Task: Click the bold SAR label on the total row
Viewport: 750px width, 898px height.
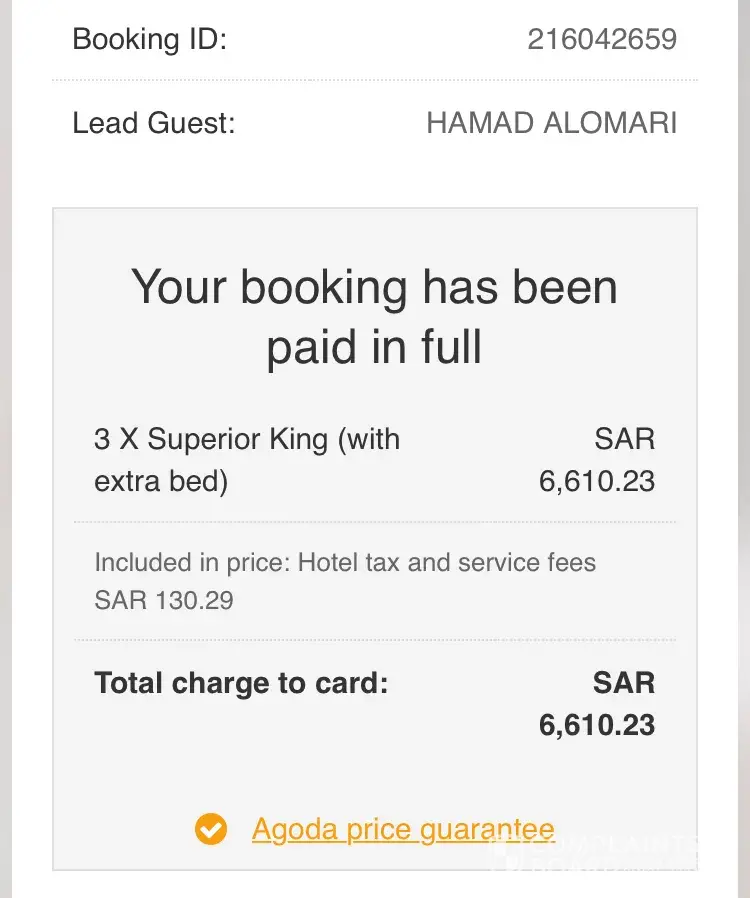Action: (624, 684)
